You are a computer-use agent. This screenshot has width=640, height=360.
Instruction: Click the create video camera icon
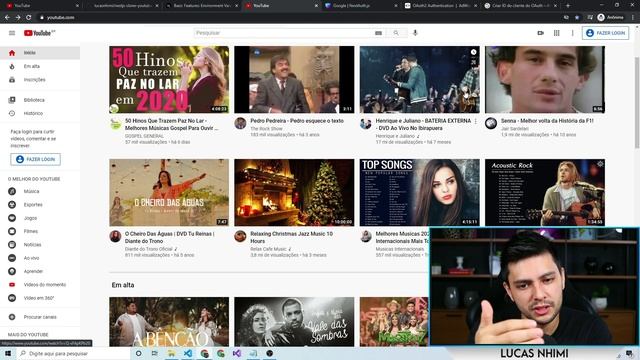pos(540,33)
